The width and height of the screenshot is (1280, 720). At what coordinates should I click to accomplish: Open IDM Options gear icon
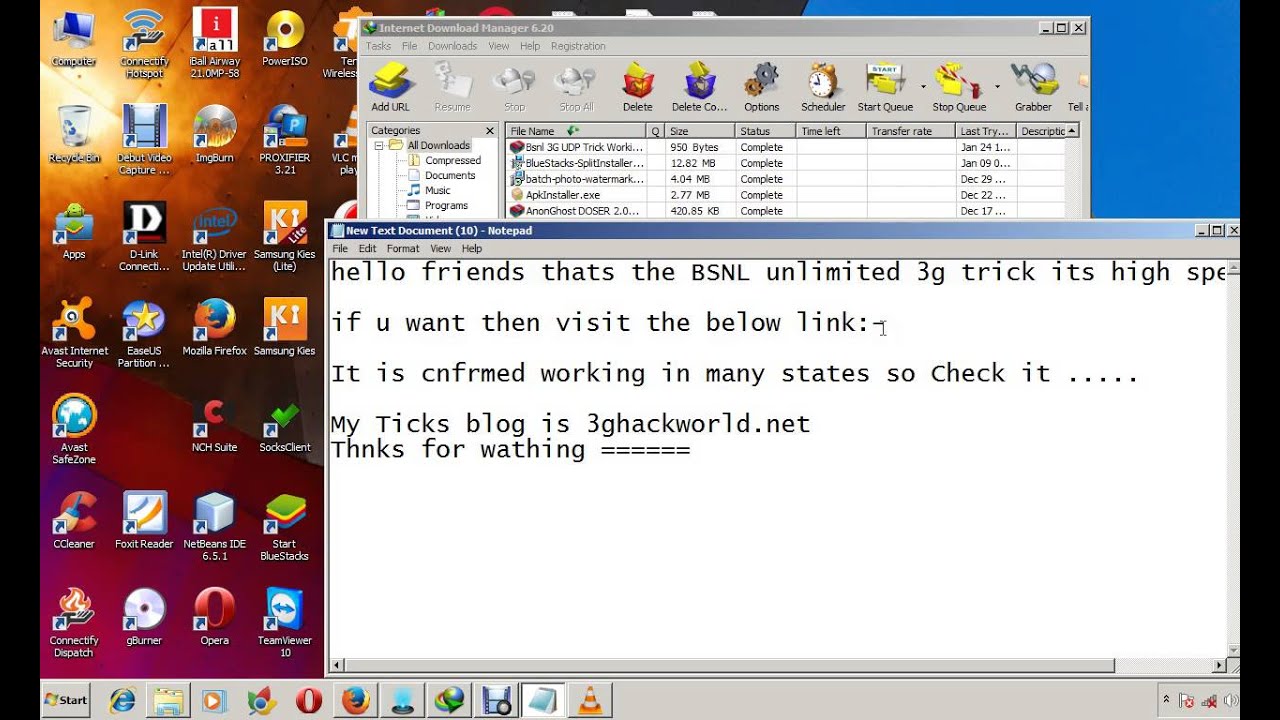click(x=761, y=87)
